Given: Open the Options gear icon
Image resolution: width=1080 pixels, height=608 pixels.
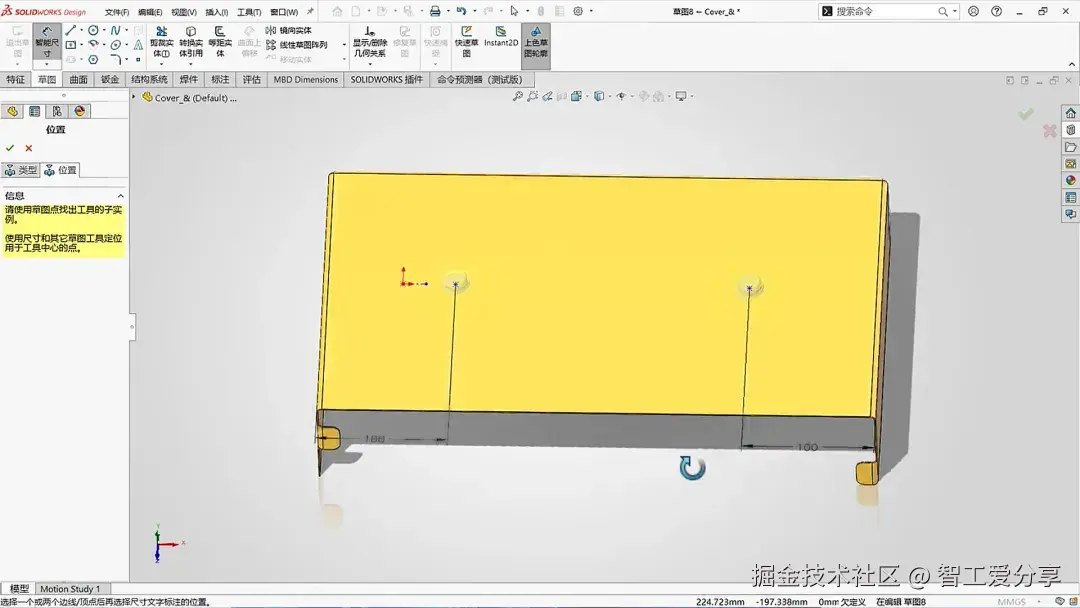Looking at the screenshot, I should 578,11.
